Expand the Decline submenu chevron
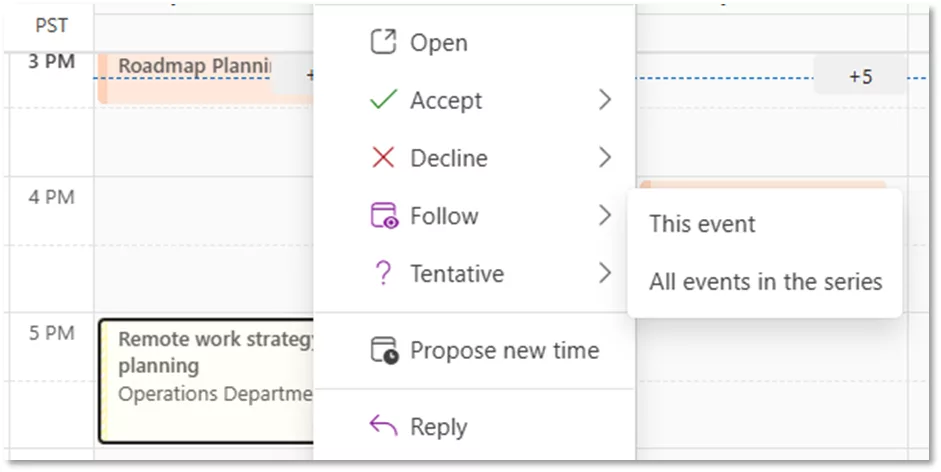The width and height of the screenshot is (941, 472). (x=605, y=157)
